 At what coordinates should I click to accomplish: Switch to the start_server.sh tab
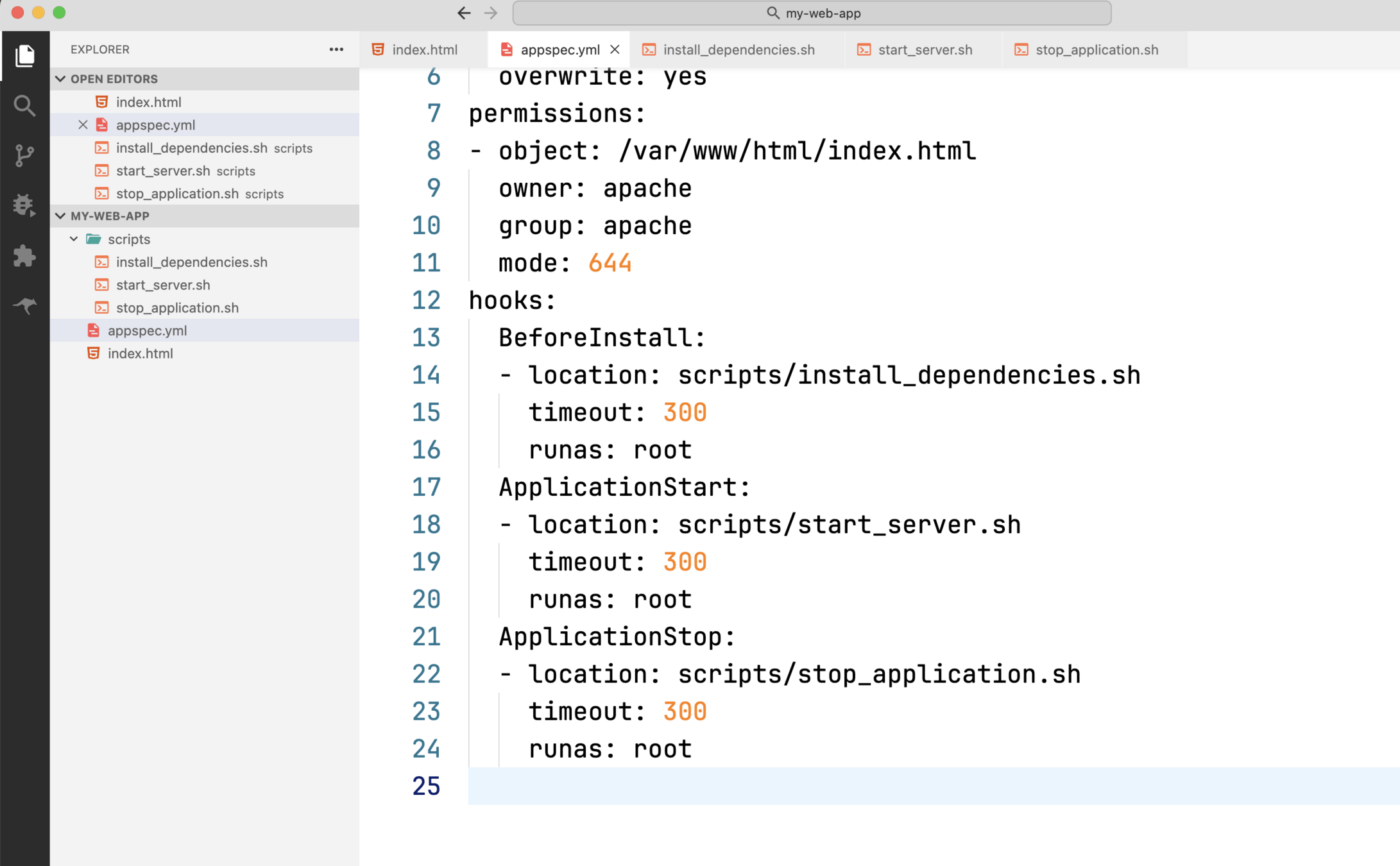tap(925, 49)
